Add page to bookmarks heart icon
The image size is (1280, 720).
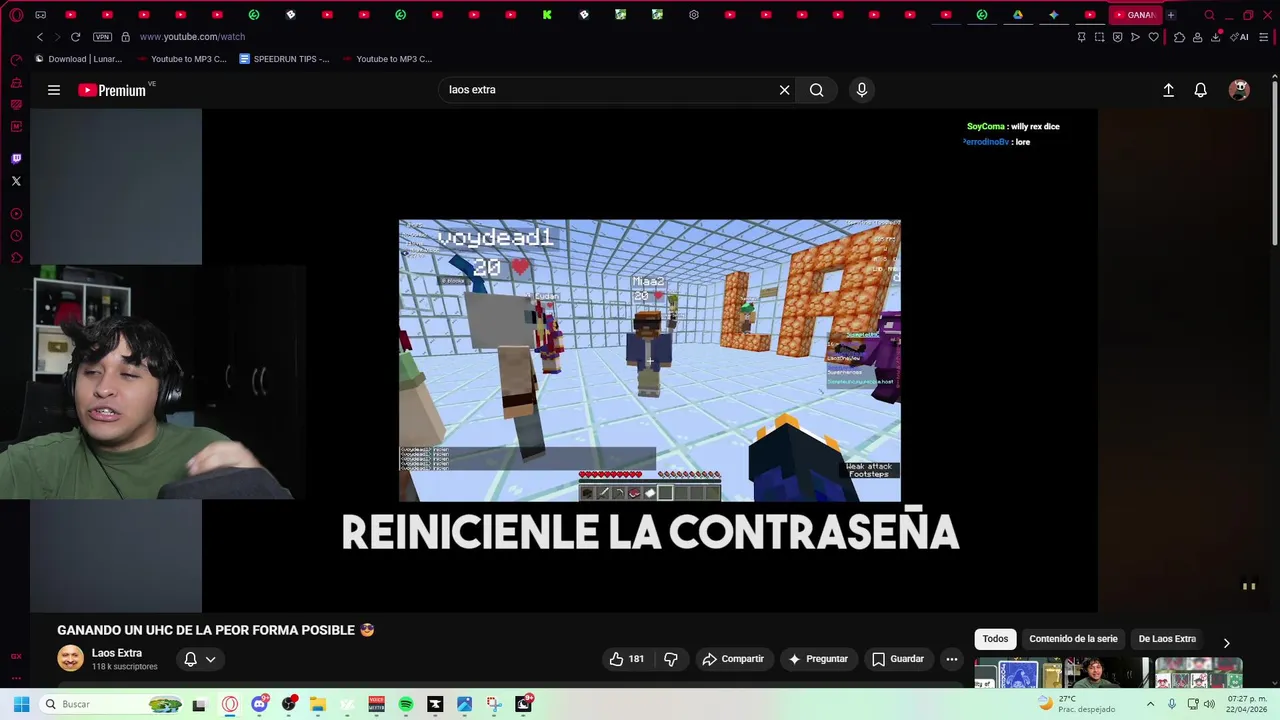tap(1153, 37)
